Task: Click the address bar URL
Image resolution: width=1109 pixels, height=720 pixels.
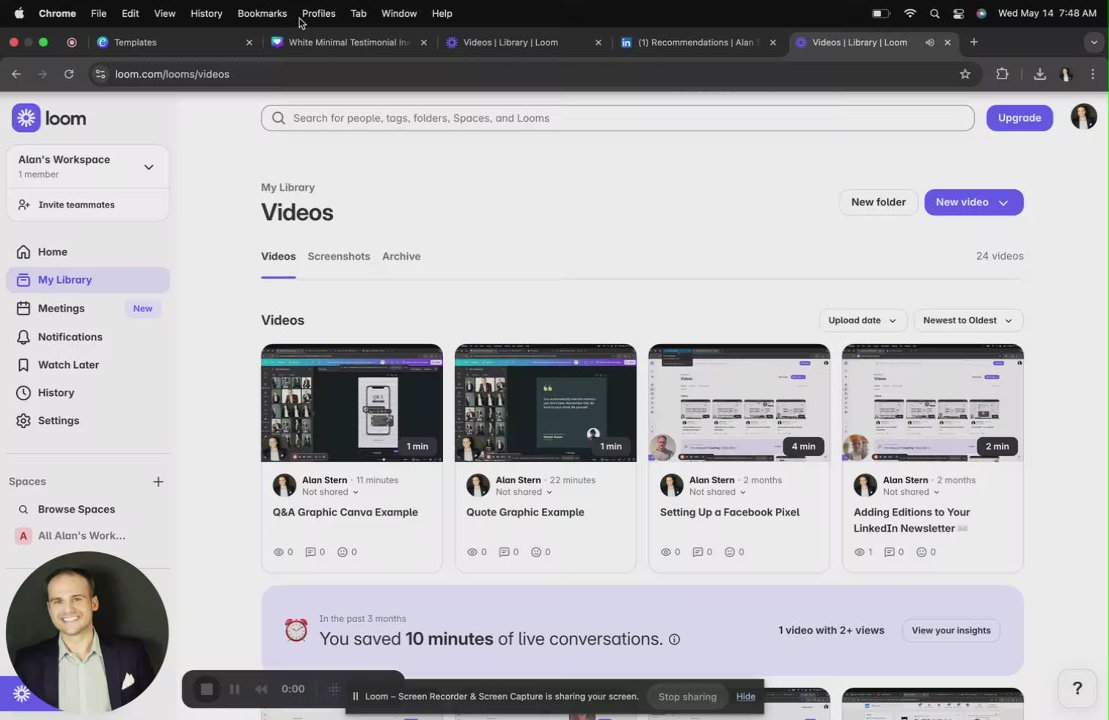Action: [172, 74]
